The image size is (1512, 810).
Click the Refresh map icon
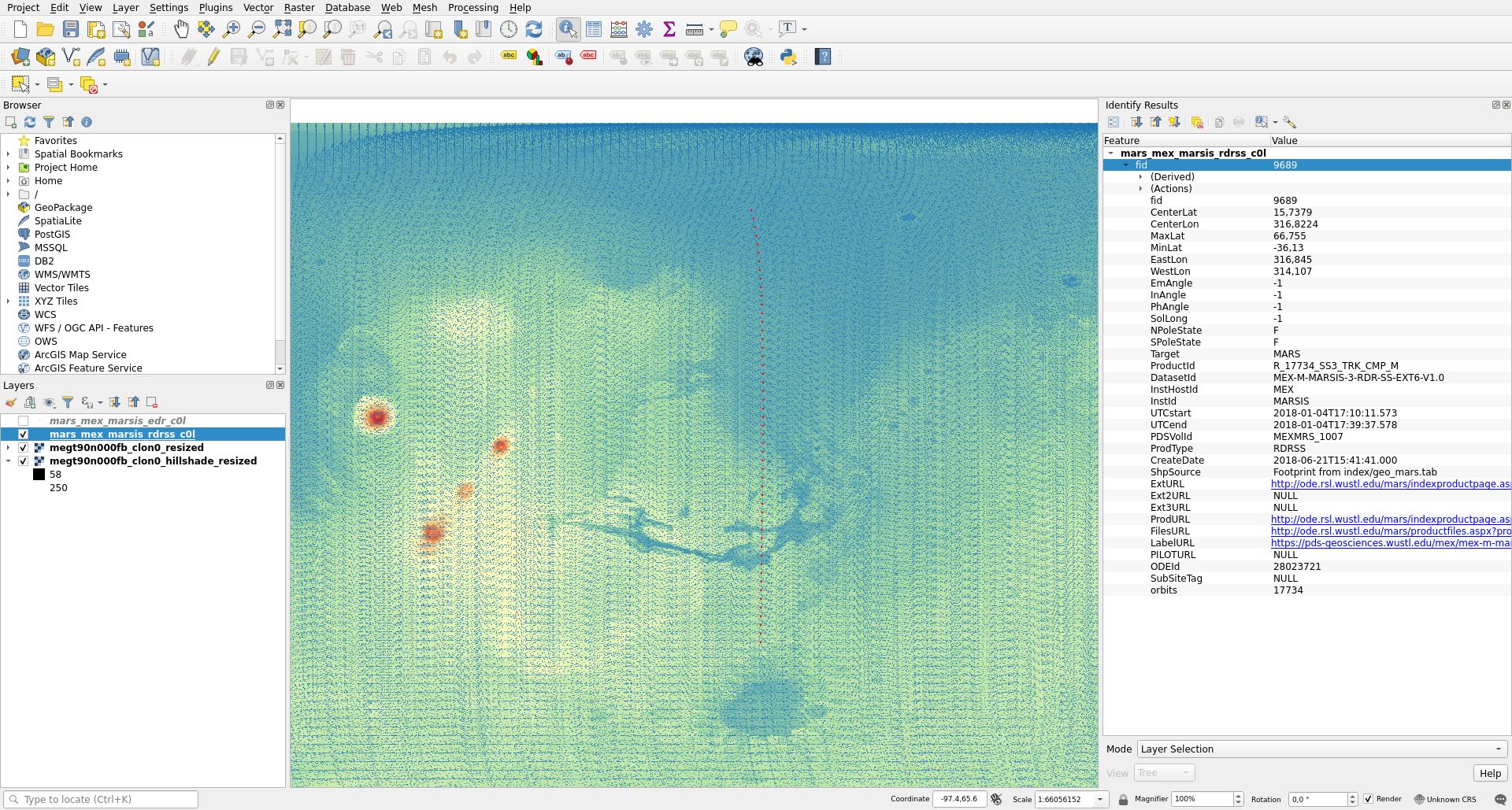coord(534,29)
